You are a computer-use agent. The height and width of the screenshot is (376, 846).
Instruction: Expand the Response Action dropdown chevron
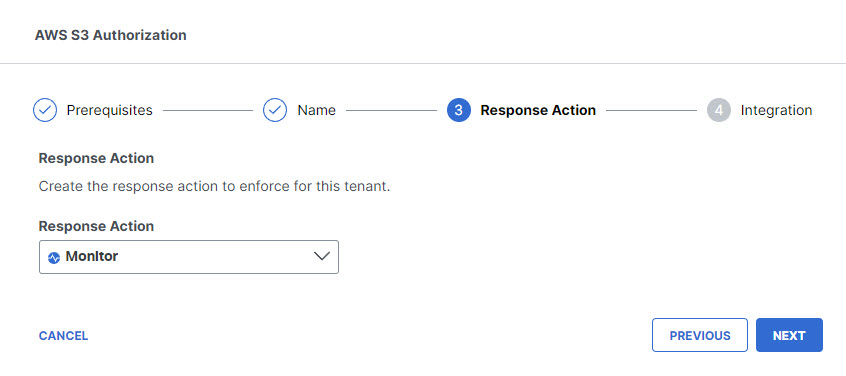322,256
